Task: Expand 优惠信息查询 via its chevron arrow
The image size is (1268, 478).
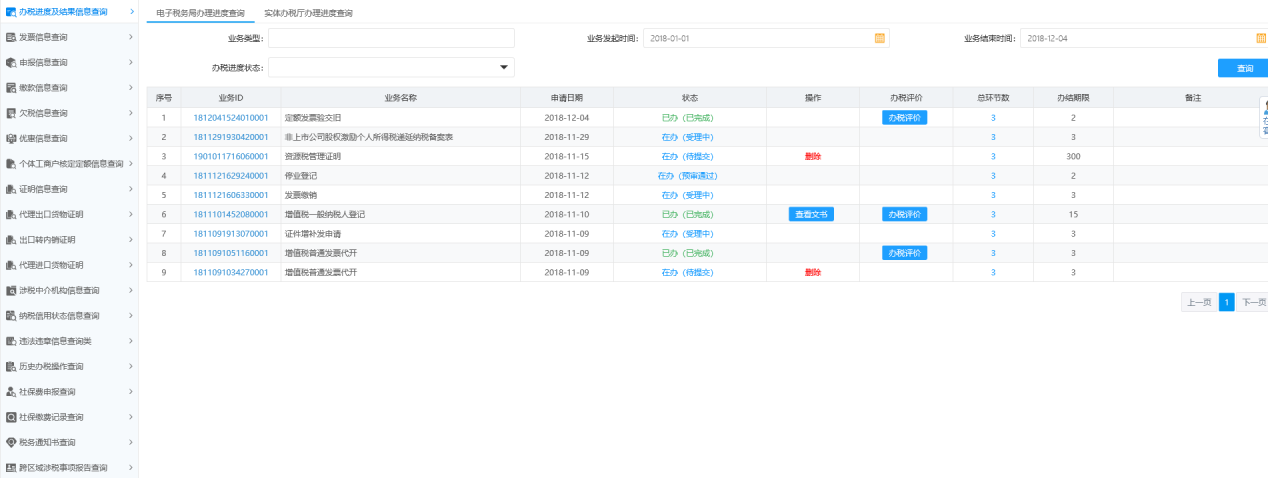Action: [131, 138]
